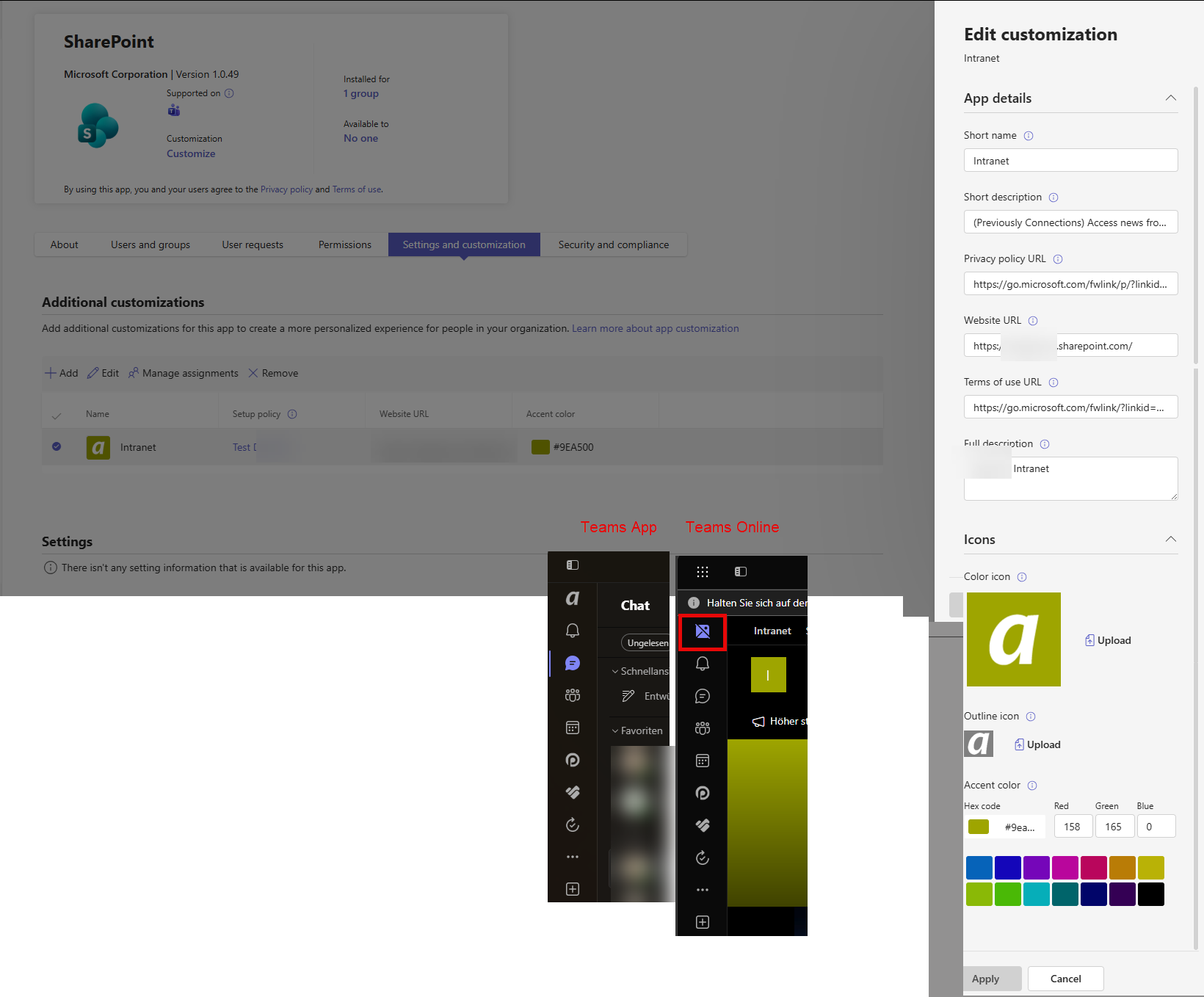Click the info icon beside Color icon
This screenshot has height=997, width=1204.
(x=1022, y=577)
